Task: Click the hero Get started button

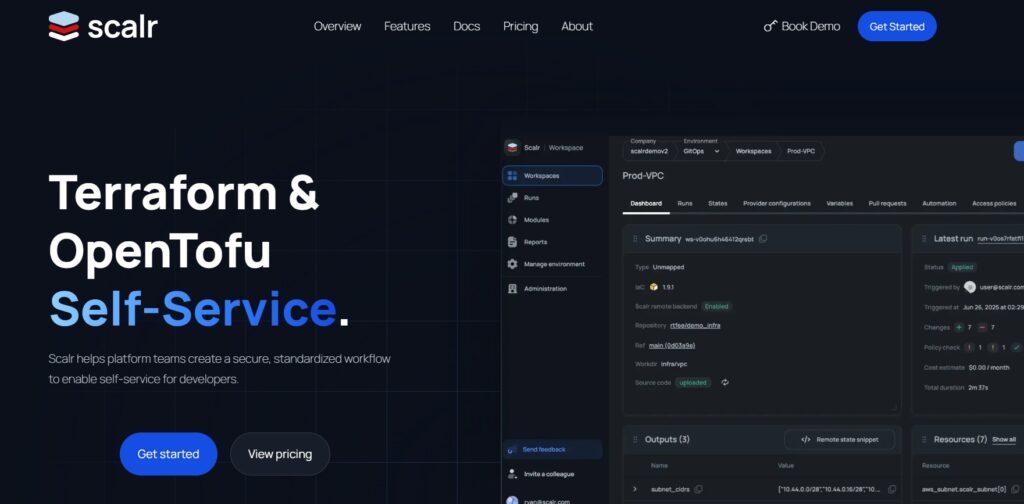Action: 168,454
